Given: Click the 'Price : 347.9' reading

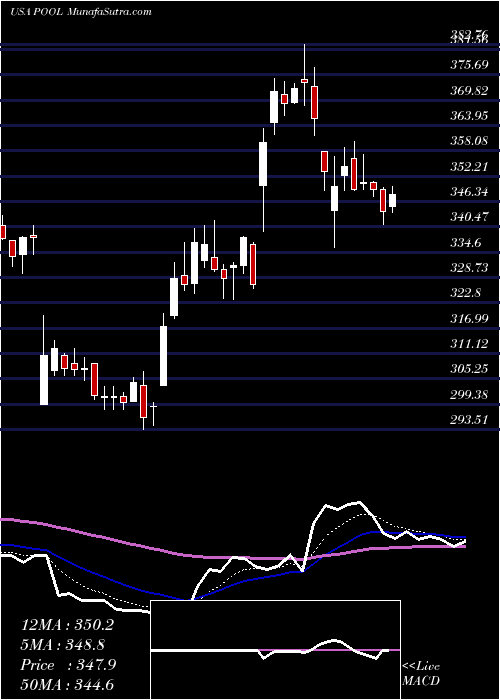Looking at the screenshot, I should (x=68, y=665).
